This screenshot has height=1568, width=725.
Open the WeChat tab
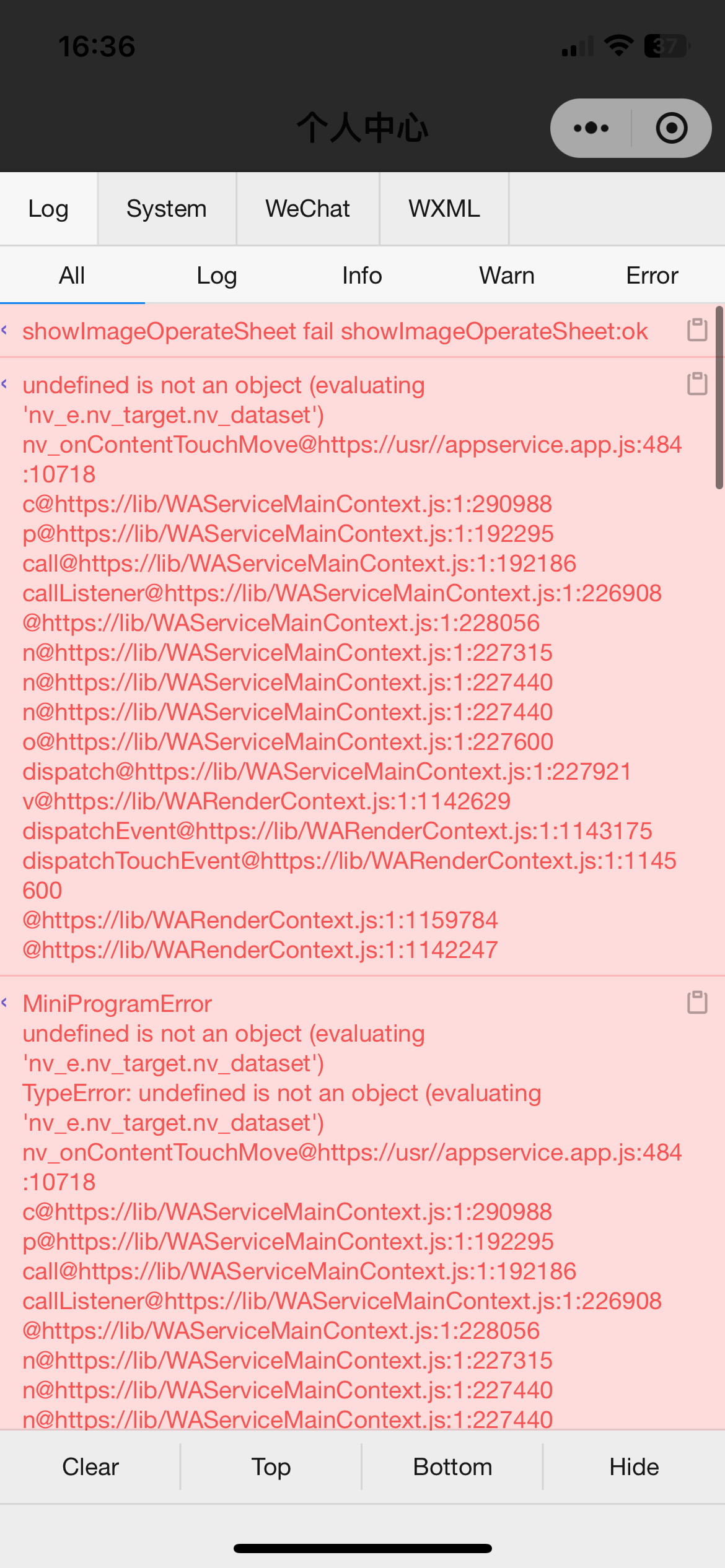[308, 209]
